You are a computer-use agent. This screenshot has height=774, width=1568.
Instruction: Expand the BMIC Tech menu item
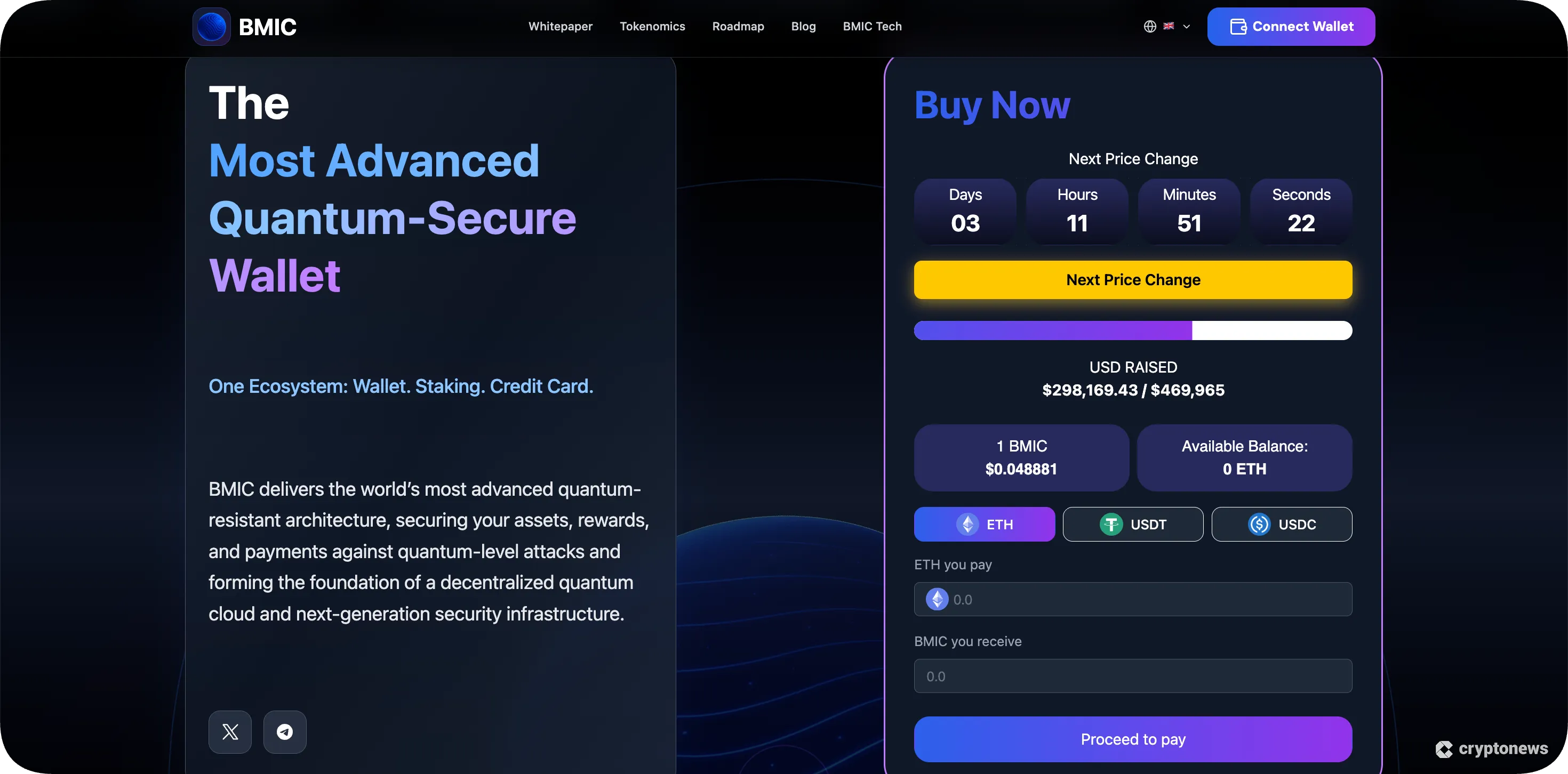point(871,26)
